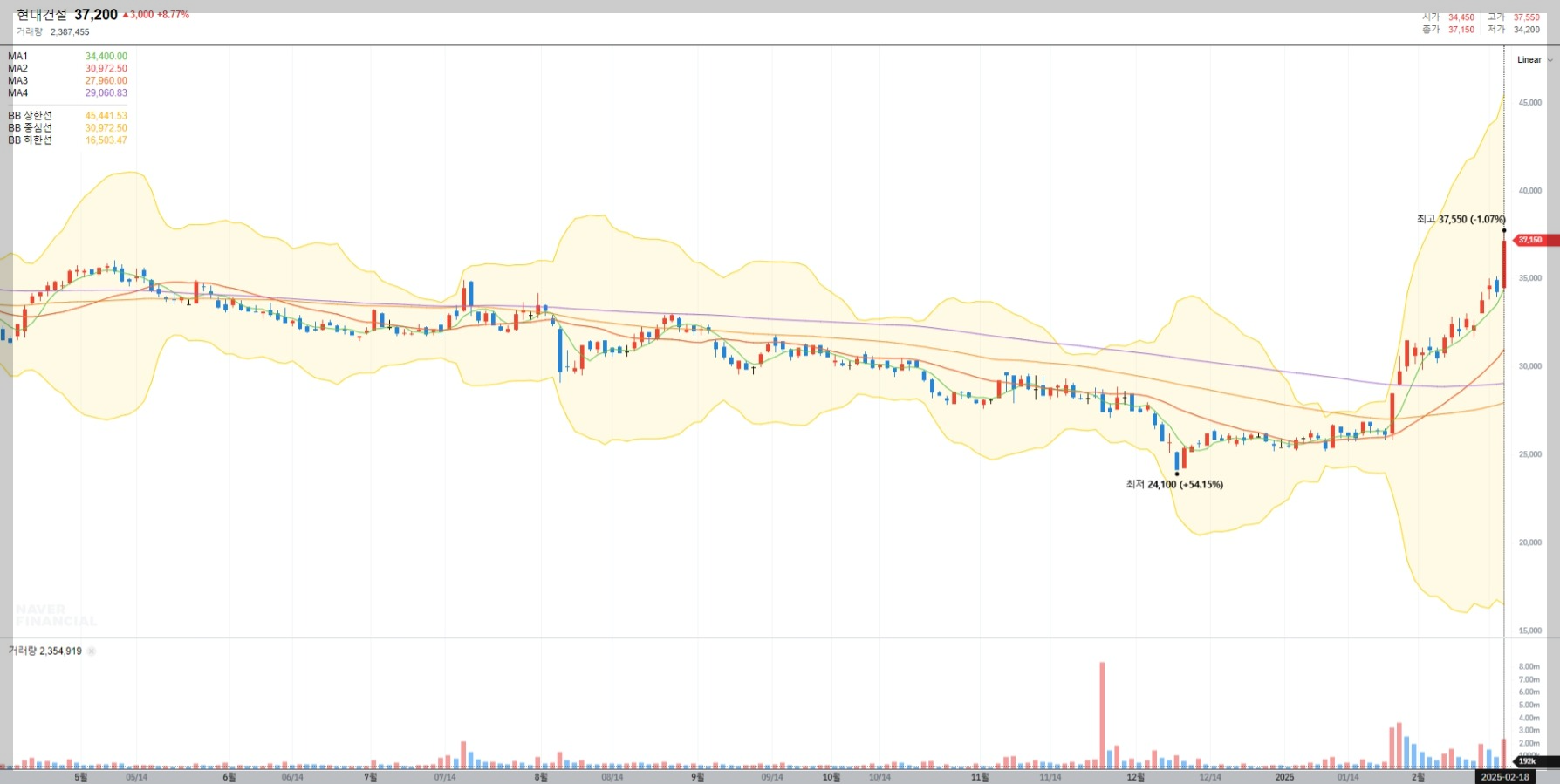Select the MA2 legend row
This screenshot has height=784, width=1560.
[x=67, y=69]
